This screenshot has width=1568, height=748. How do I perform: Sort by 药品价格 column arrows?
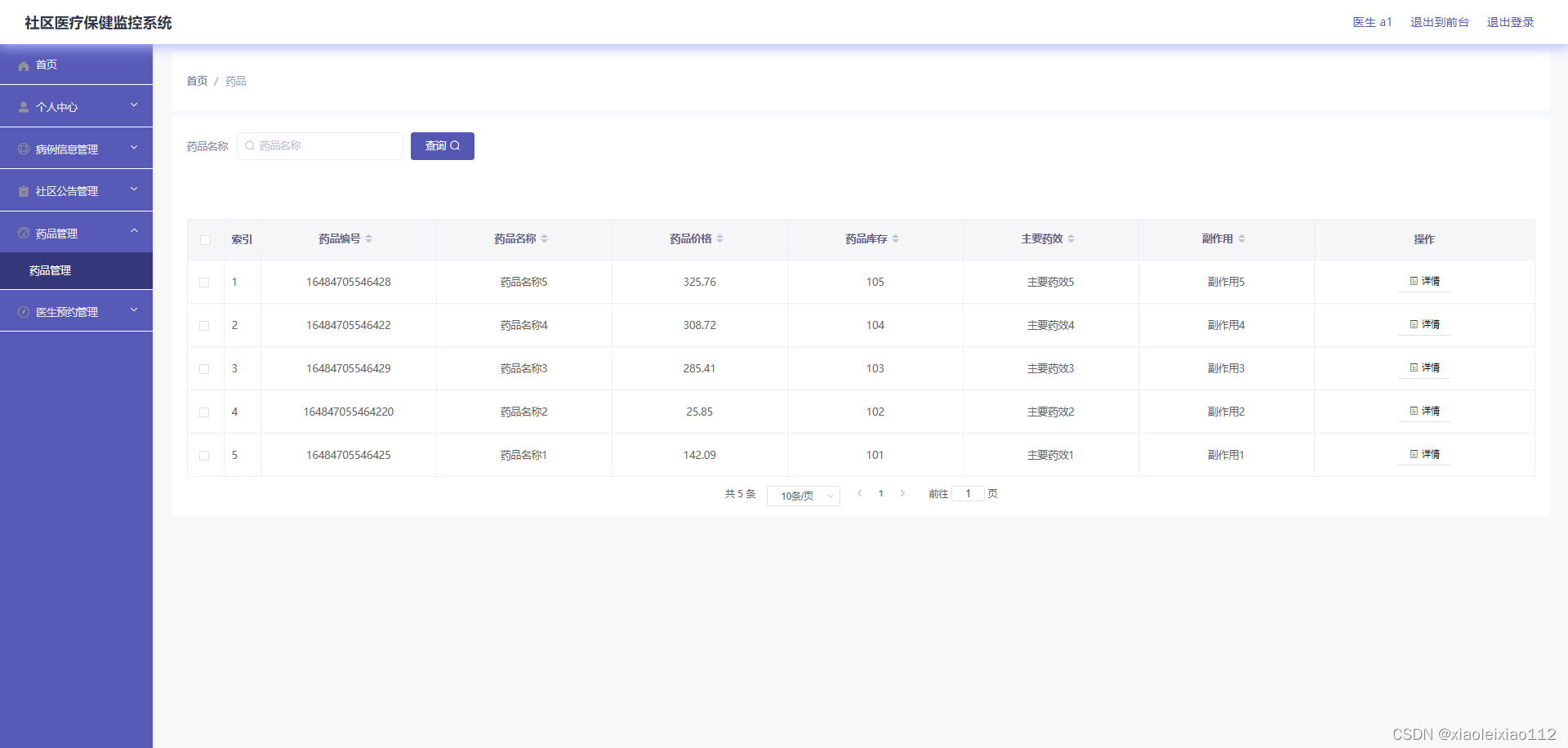click(x=720, y=238)
